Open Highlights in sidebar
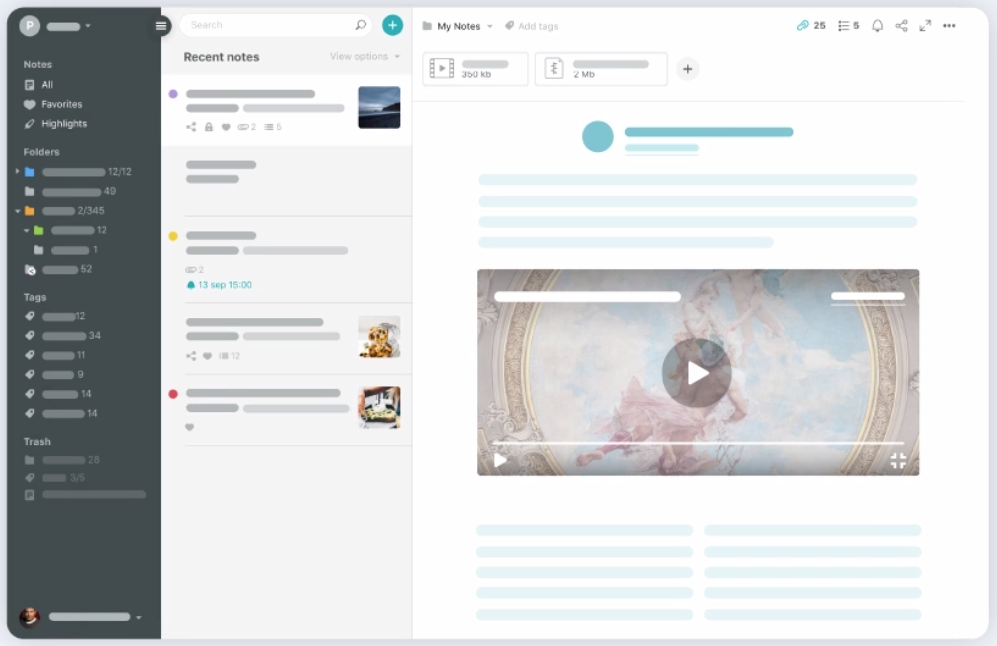The image size is (997, 646). (x=55, y=124)
